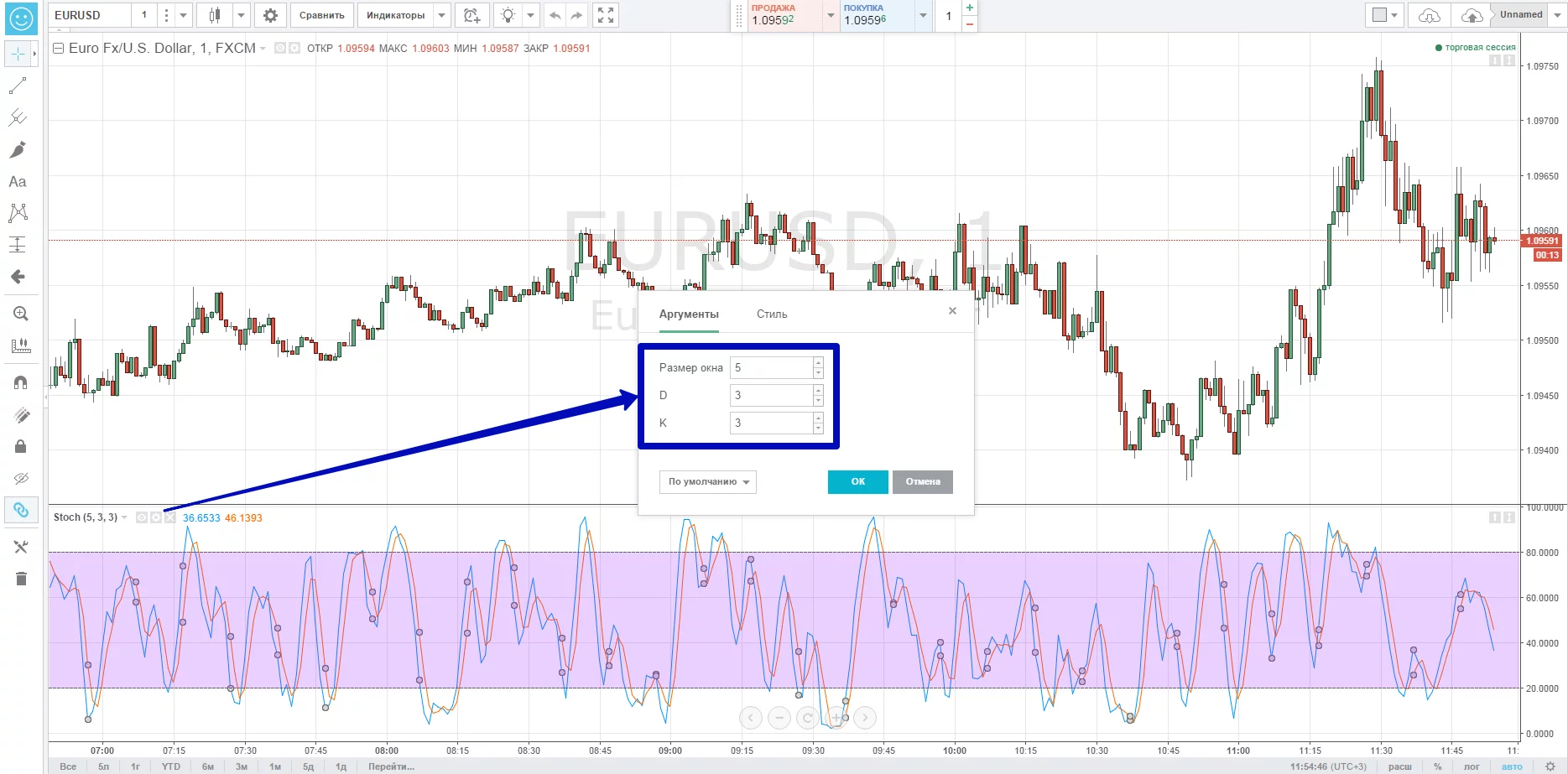Click the Перейти… go-to date button
The image size is (1568, 774).
point(392,766)
